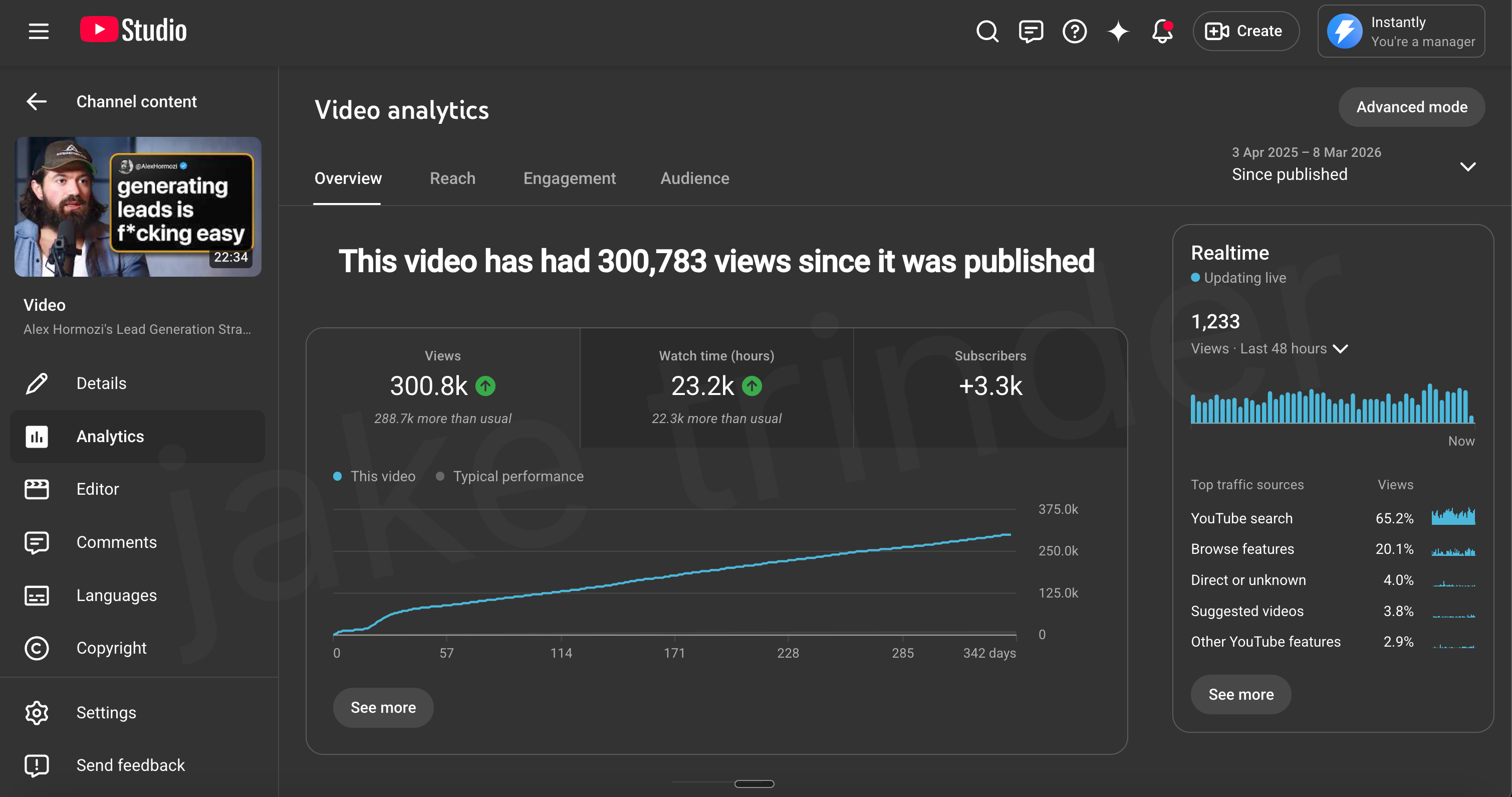Switch to the Audience tab
The height and width of the screenshot is (797, 1512).
point(694,178)
